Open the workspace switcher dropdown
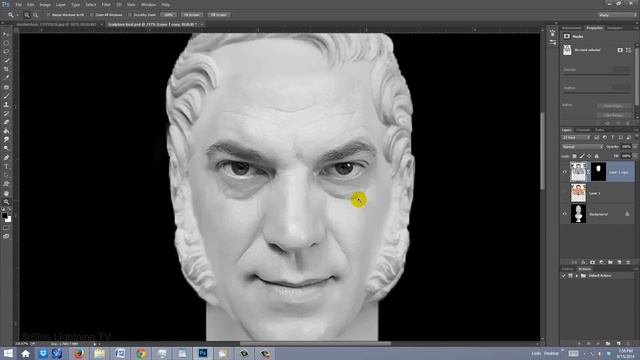 click(617, 15)
